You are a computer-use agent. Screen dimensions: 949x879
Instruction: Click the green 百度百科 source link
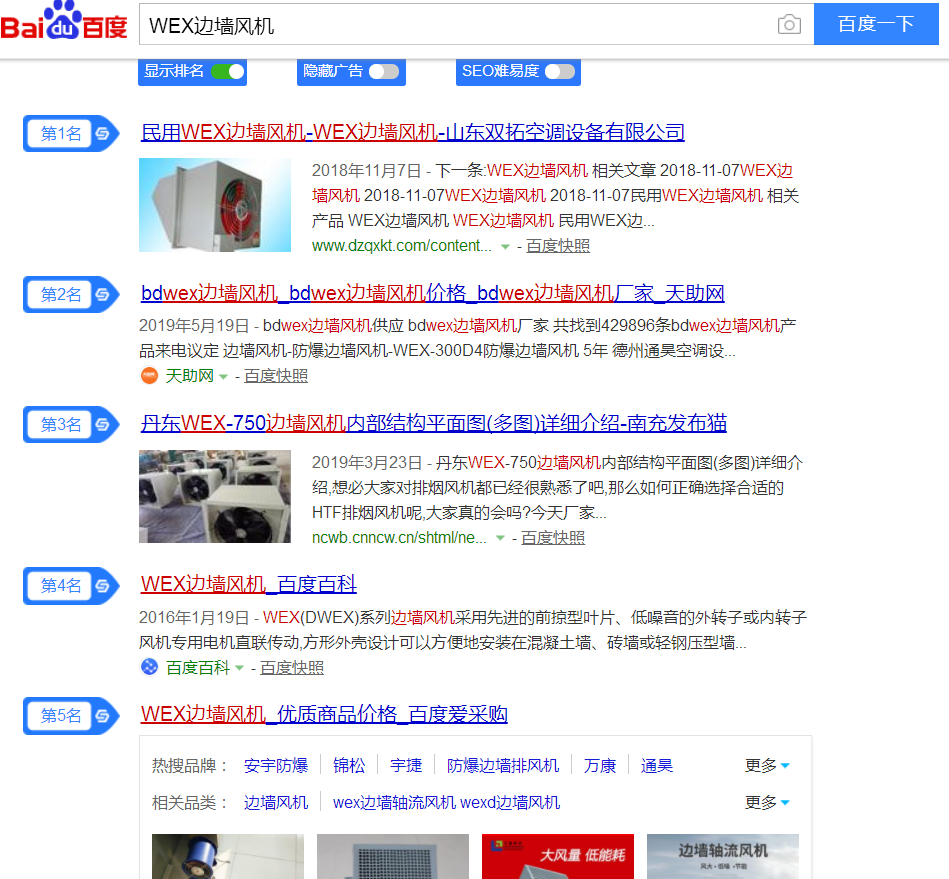198,668
